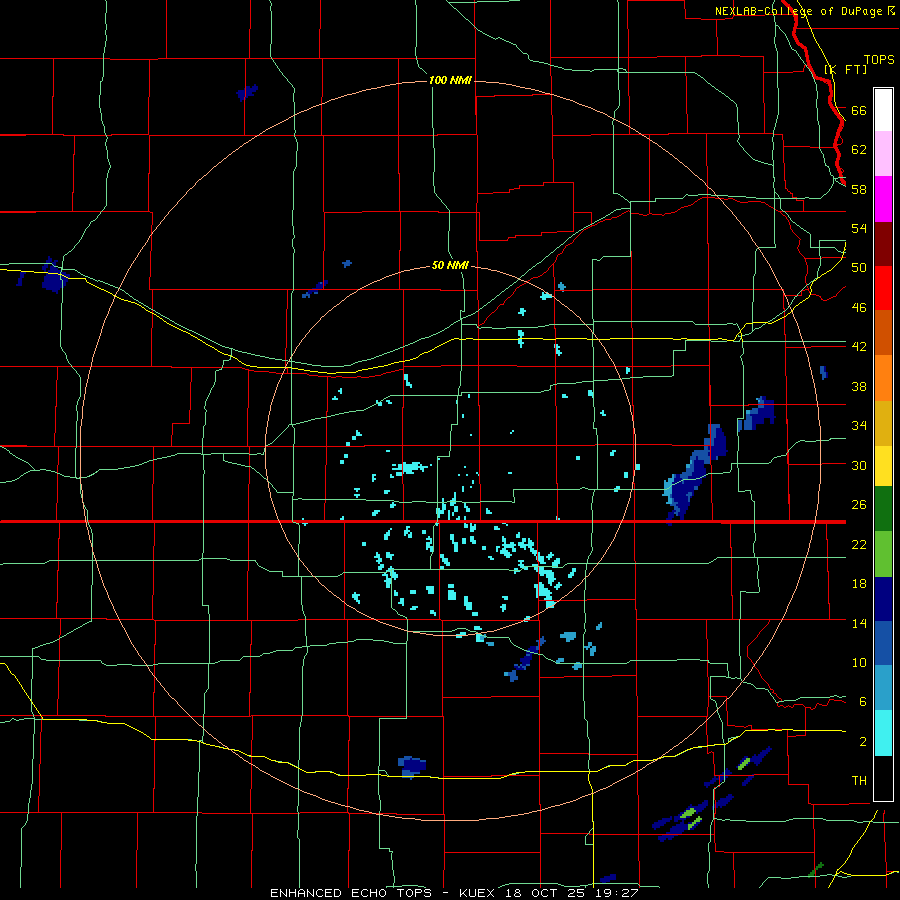Click the 66 legend value
Image resolution: width=900 pixels, height=900 pixels.
click(x=859, y=110)
